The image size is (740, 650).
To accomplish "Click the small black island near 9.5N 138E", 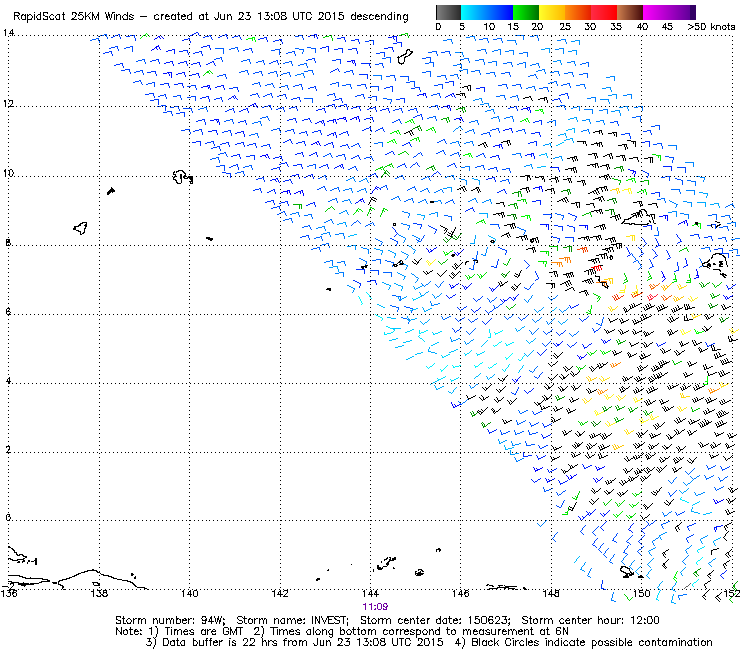I will [x=111, y=191].
